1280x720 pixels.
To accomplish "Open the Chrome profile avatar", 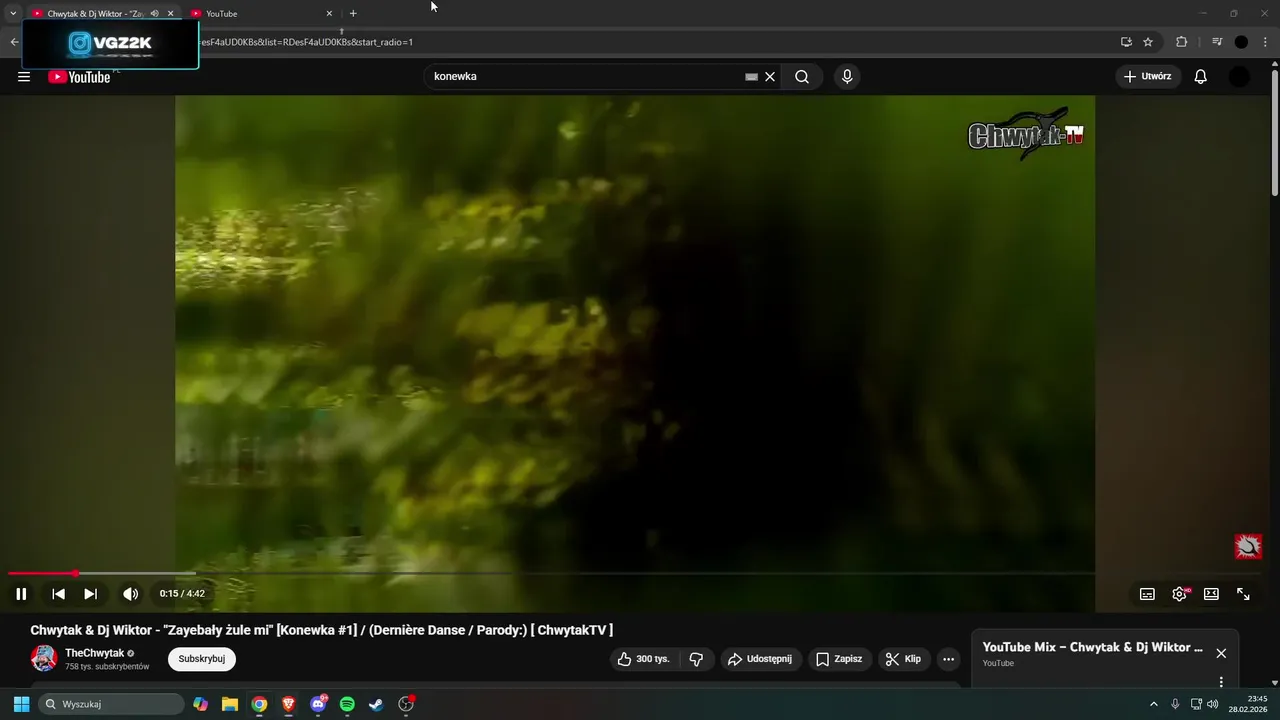I will point(1241,42).
